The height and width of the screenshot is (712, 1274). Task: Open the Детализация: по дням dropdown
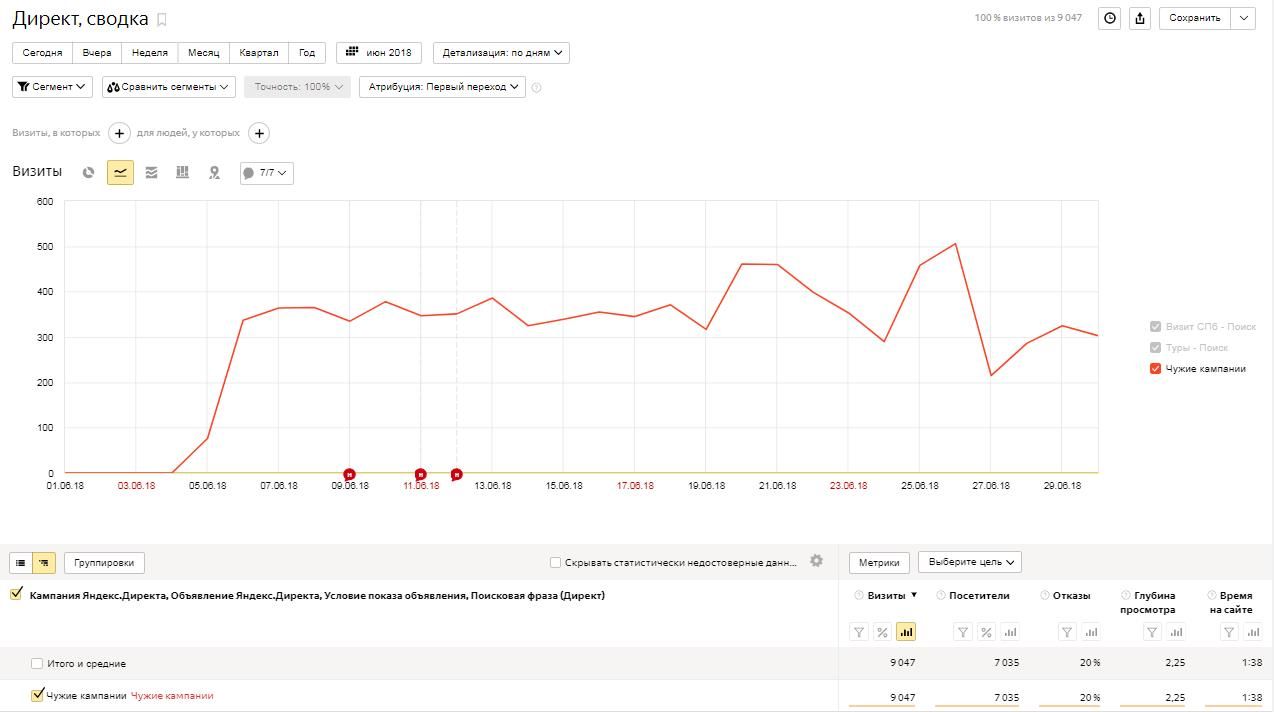501,53
